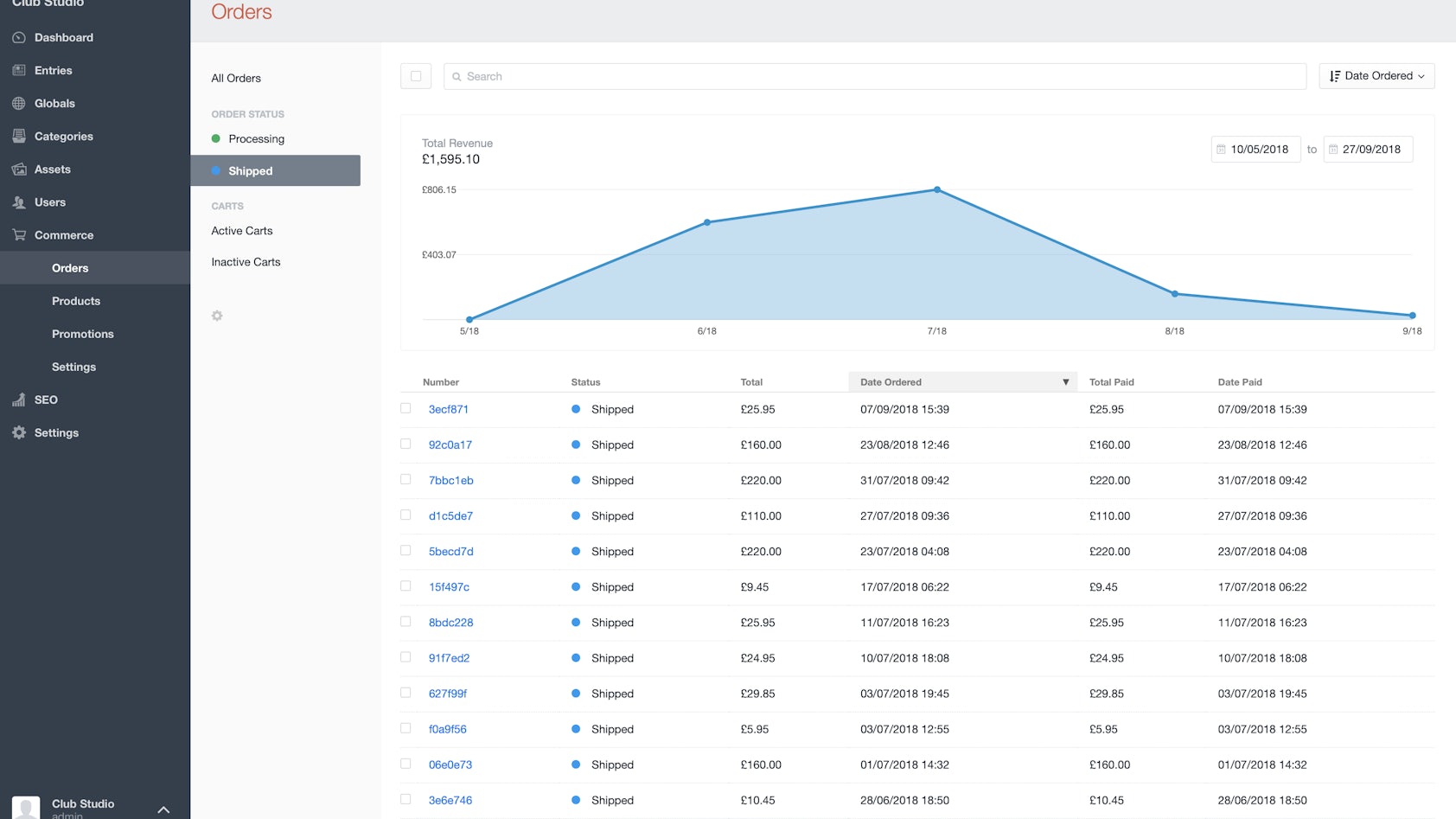Focus the orders Search field
This screenshot has height=819, width=1456.
click(875, 76)
